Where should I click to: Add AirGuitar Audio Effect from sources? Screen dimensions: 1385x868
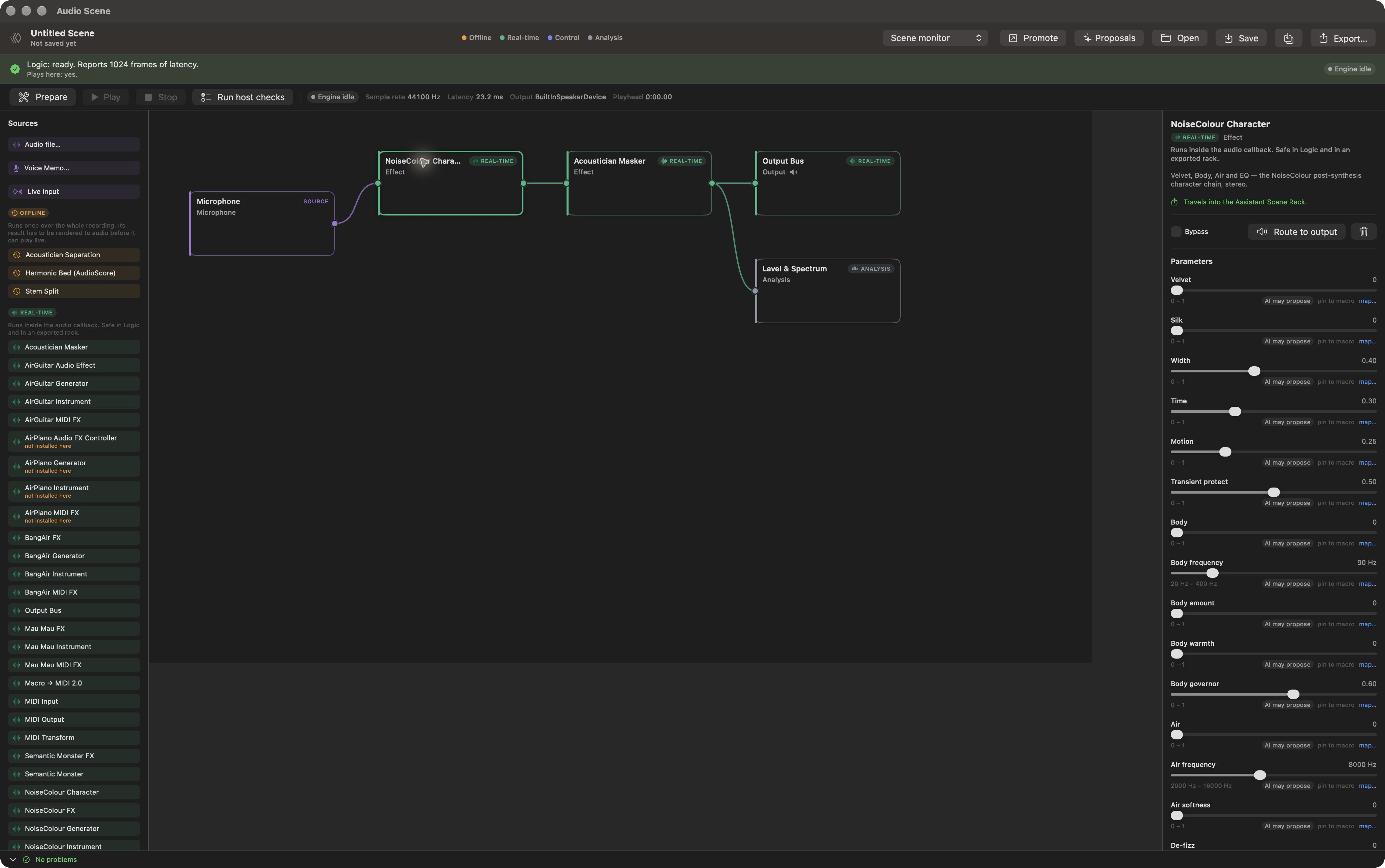coord(74,366)
